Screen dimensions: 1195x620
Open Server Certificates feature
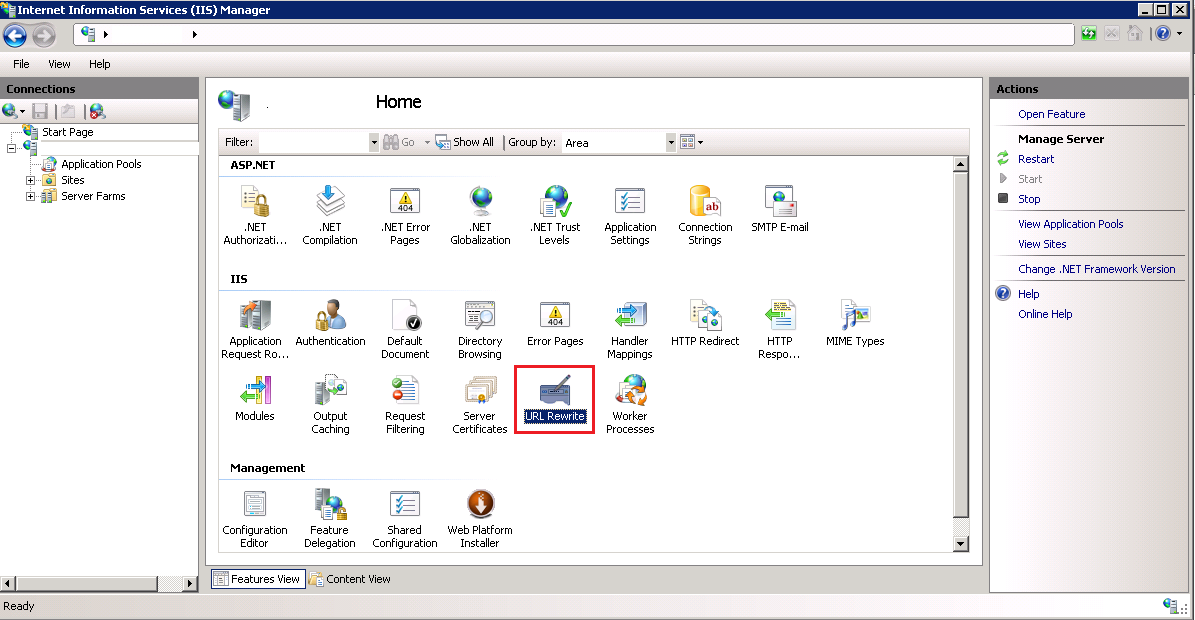(x=480, y=404)
